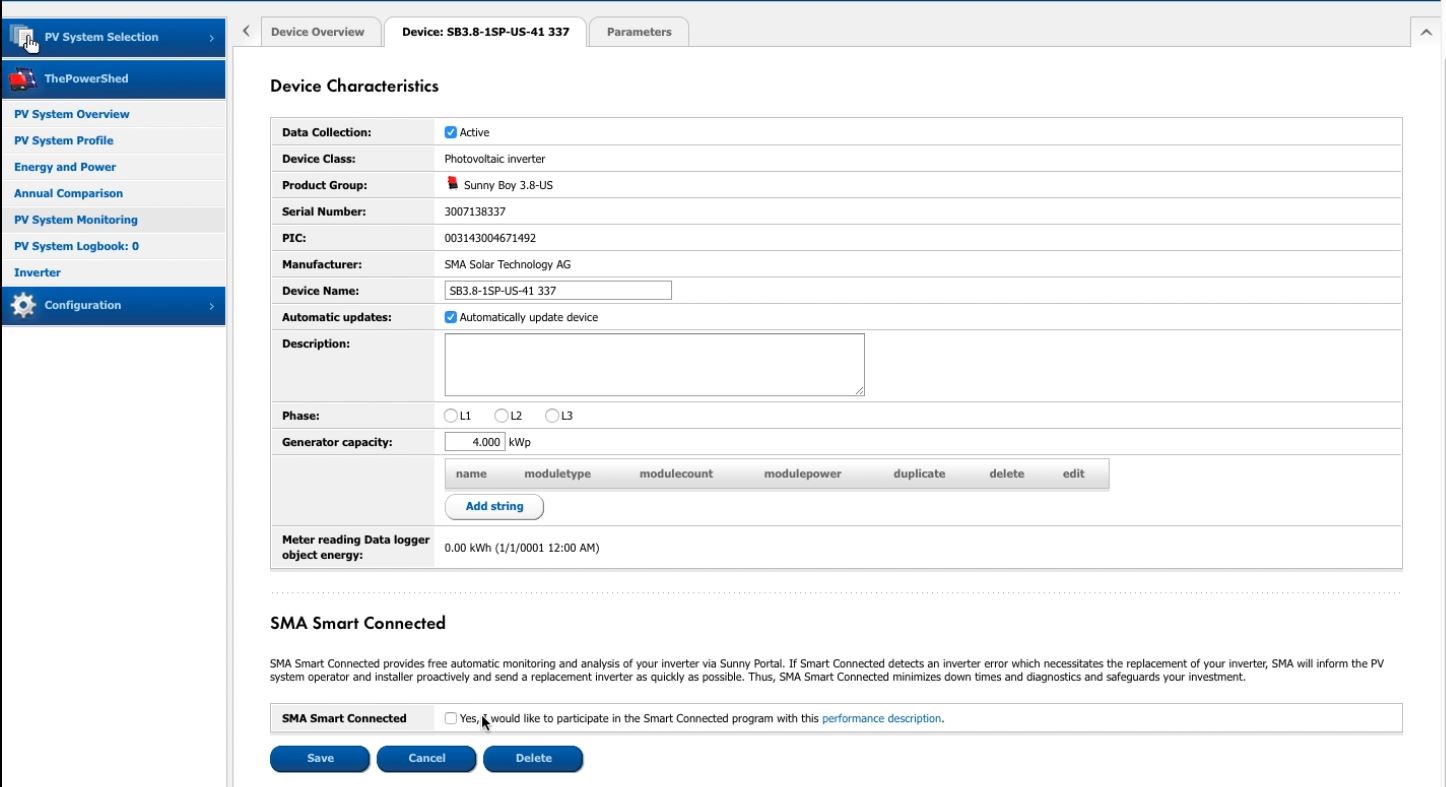This screenshot has height=787, width=1446.
Task: Click the string table name column header
Action: click(x=470, y=475)
